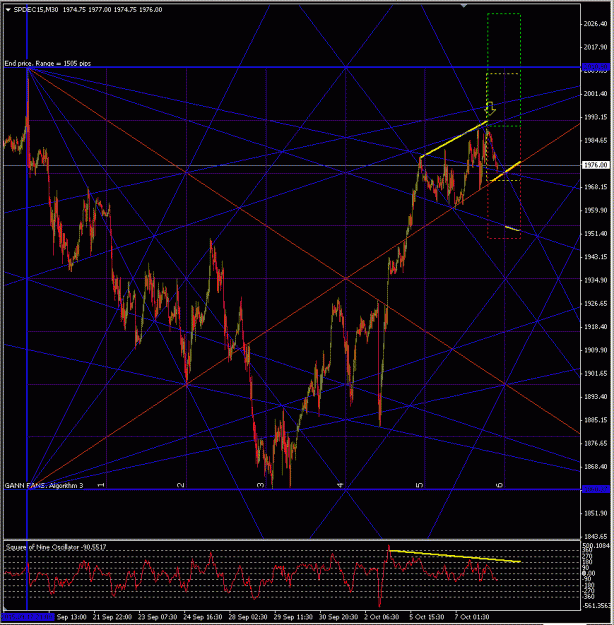The height and width of the screenshot is (625, 614).
Task: Click the 1893.40 price scale value
Action: pos(595,397)
